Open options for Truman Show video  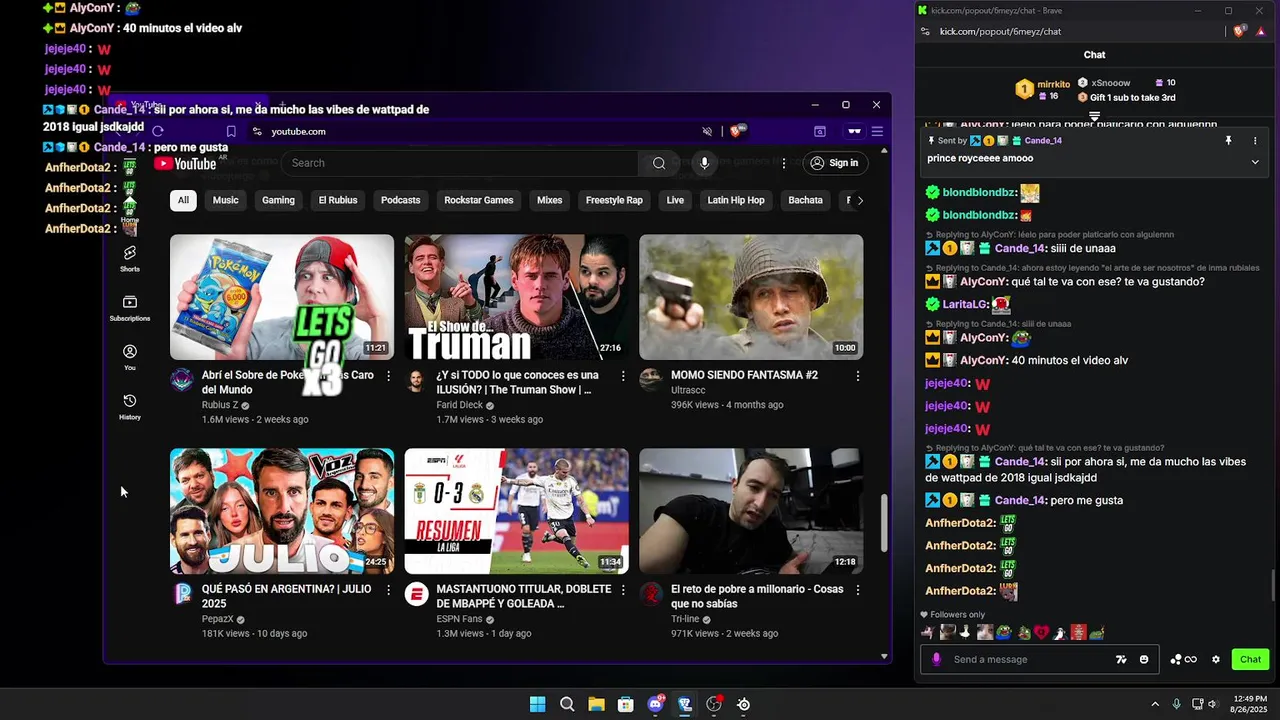click(623, 376)
